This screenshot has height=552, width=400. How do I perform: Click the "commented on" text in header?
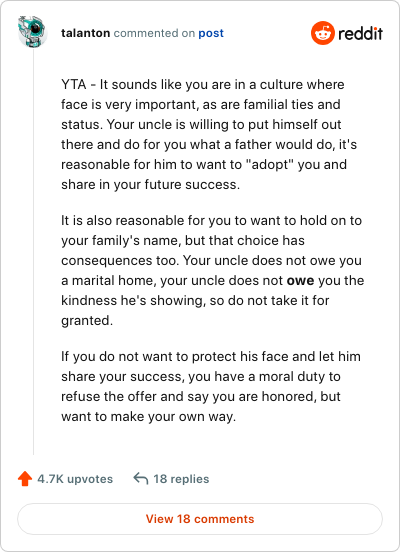click(x=154, y=33)
